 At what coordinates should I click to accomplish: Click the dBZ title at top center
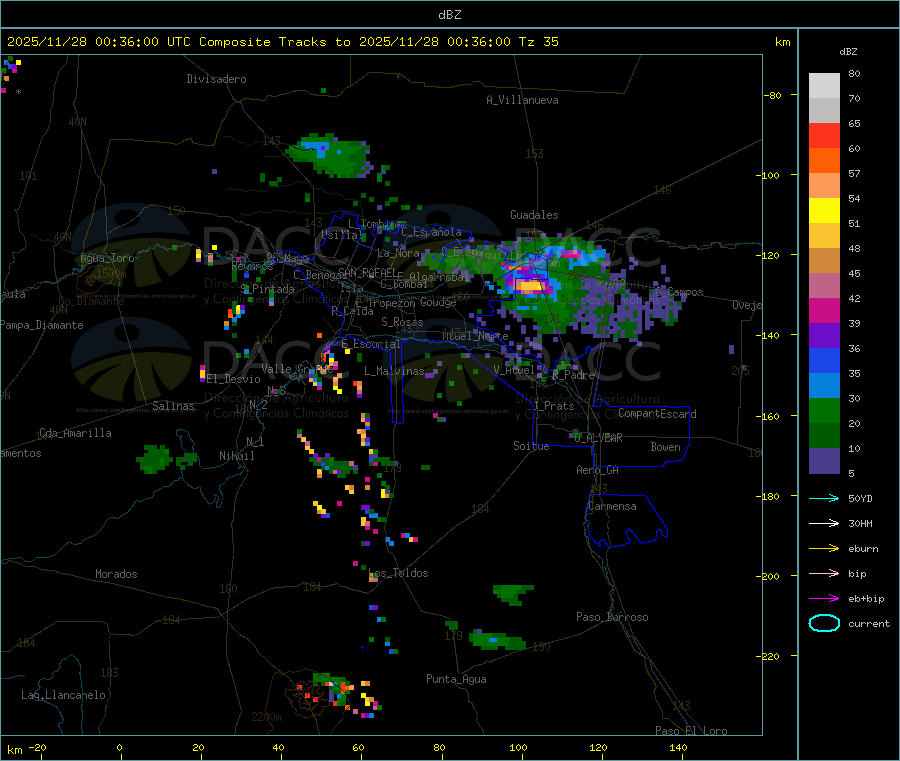pos(449,15)
